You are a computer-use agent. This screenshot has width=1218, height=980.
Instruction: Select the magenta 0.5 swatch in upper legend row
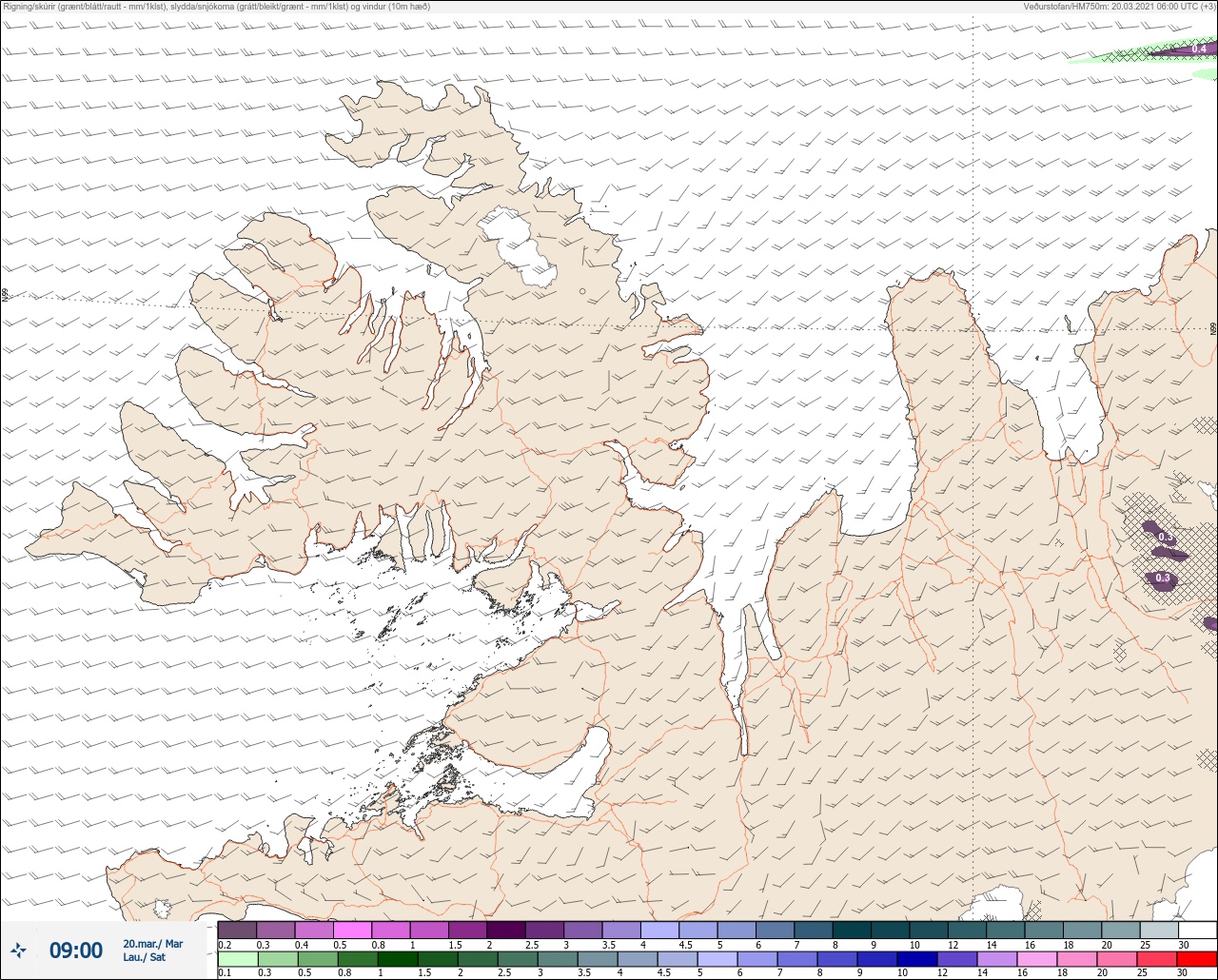352,930
